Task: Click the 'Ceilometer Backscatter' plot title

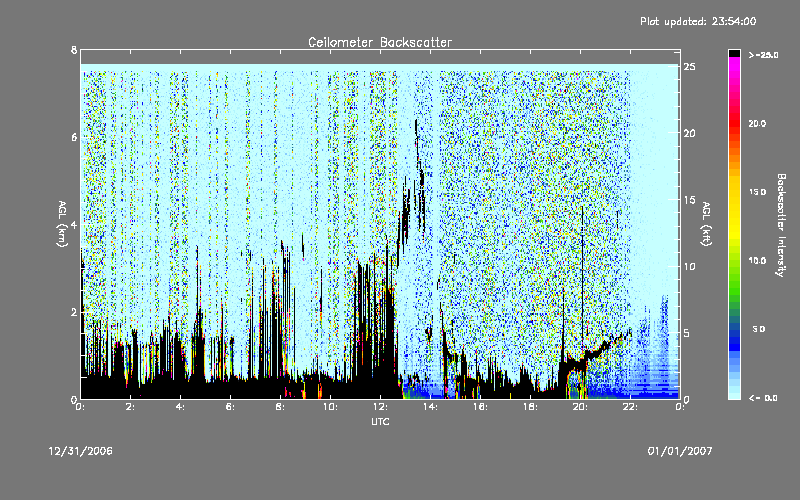Action: point(380,42)
